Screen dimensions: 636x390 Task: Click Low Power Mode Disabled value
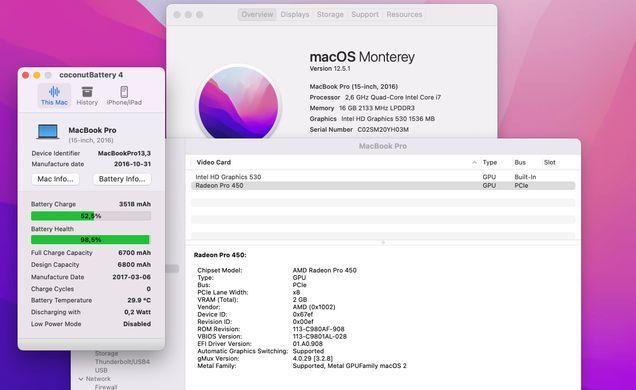[137, 324]
